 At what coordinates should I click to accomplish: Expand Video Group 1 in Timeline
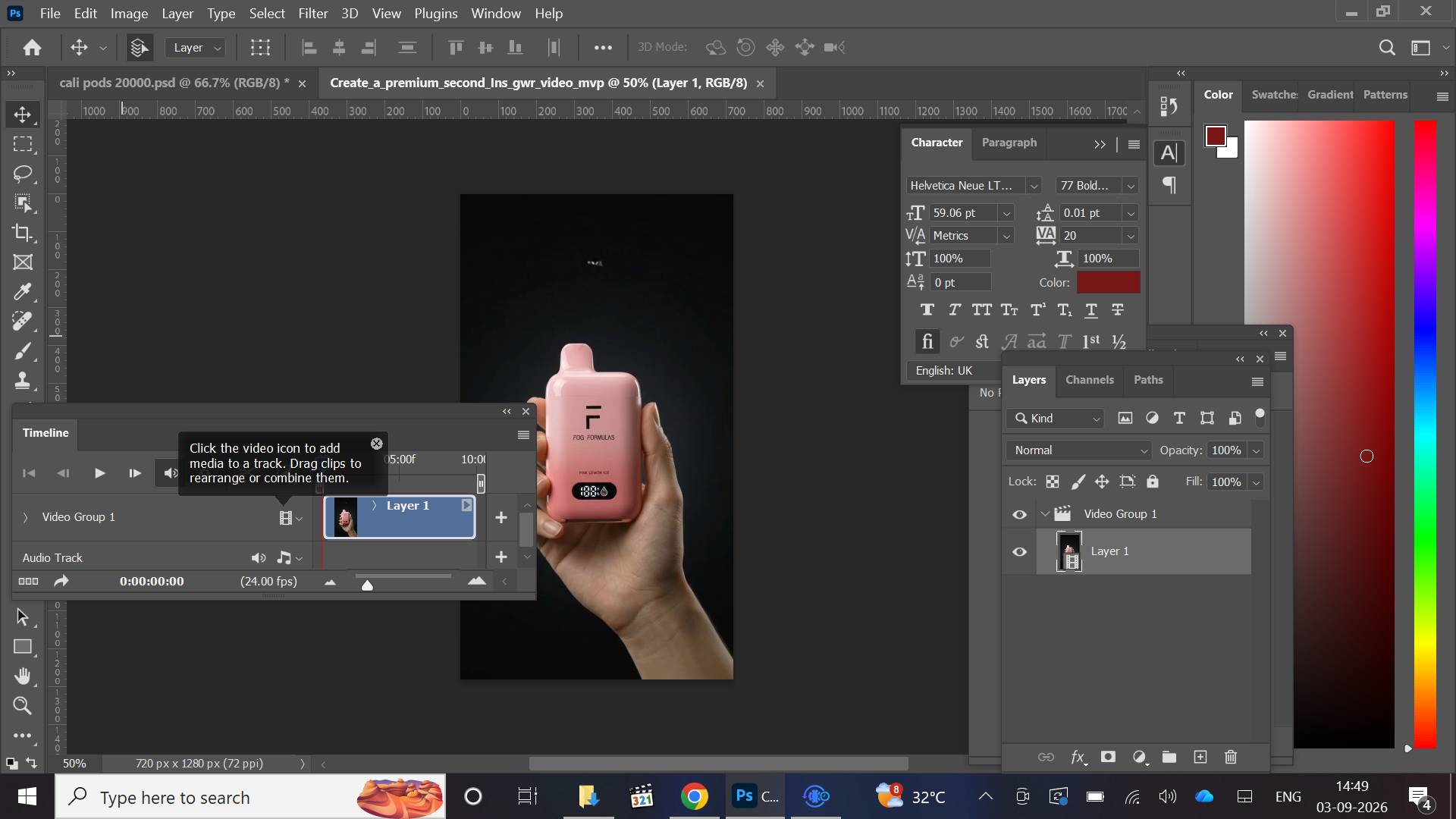pos(25,517)
